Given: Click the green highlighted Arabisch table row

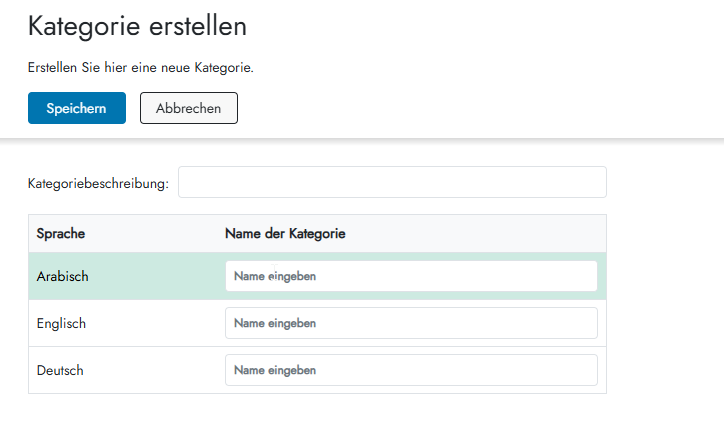Looking at the screenshot, I should coord(150,276).
